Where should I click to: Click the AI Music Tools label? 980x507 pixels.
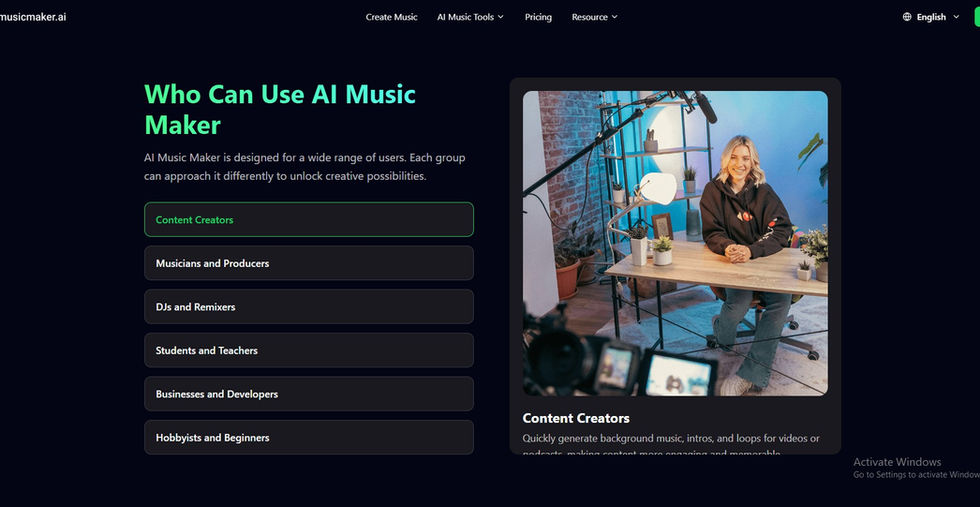(466, 17)
